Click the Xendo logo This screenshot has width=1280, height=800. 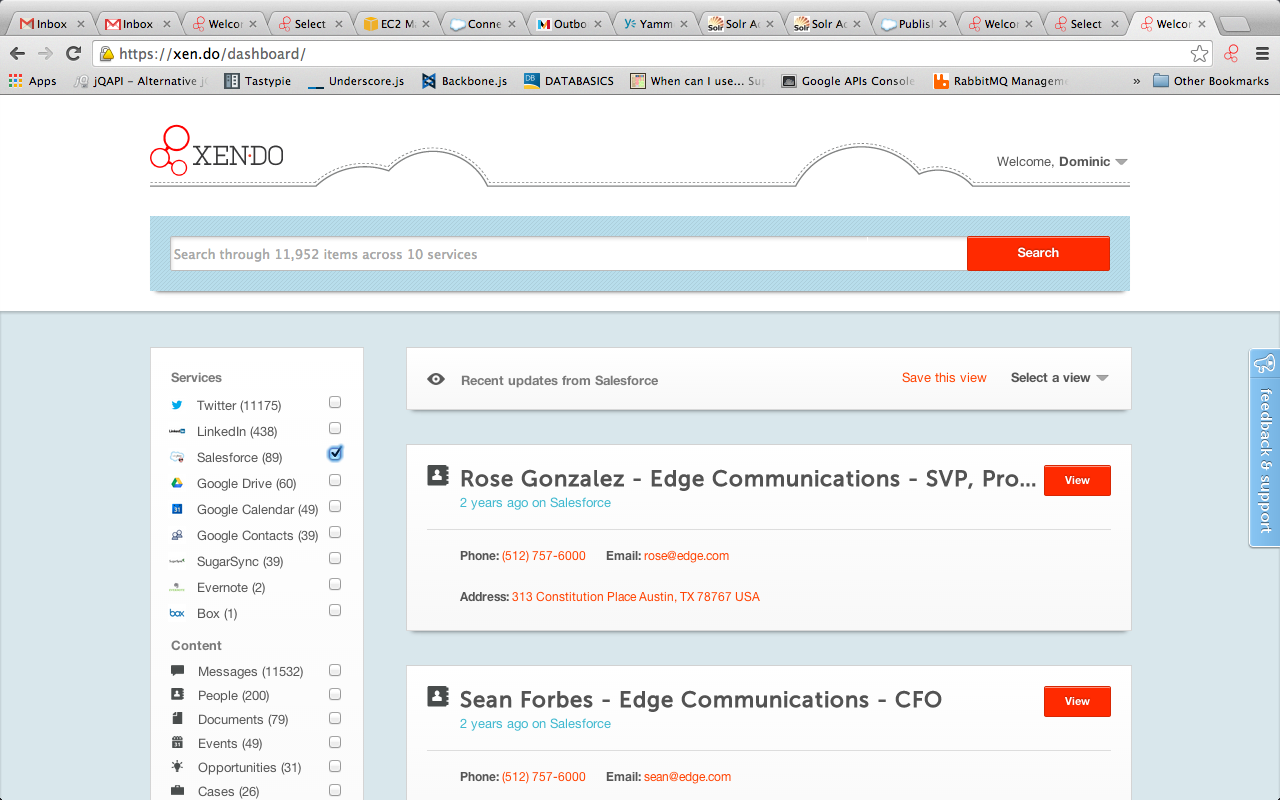point(217,151)
